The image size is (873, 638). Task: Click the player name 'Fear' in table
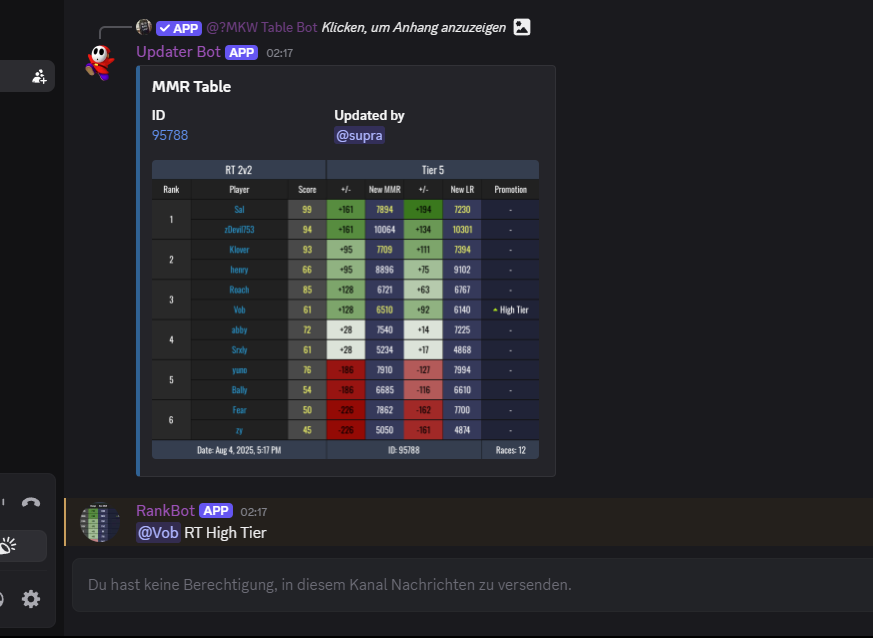click(x=239, y=410)
